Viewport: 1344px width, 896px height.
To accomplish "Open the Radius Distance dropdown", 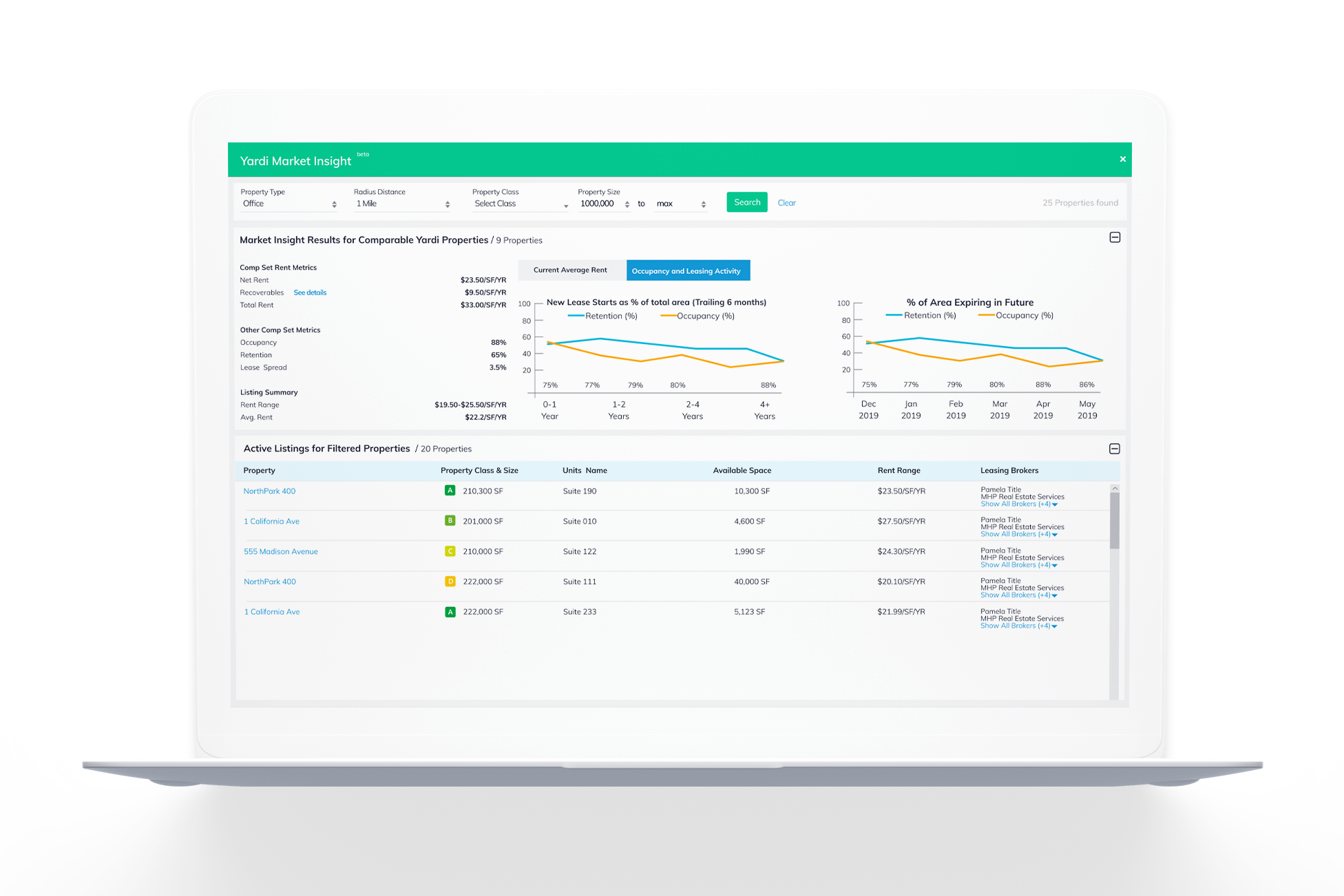I will (402, 204).
